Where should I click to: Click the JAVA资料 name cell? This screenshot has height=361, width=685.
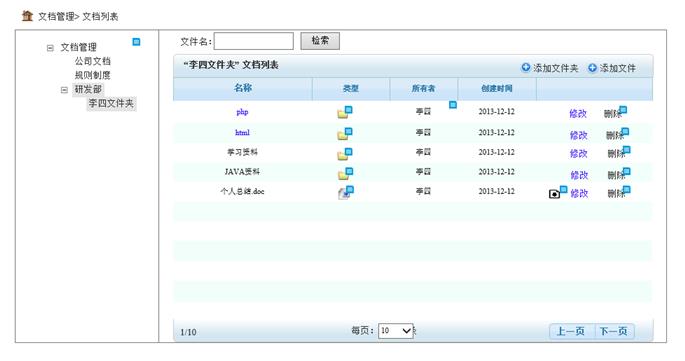(242, 172)
